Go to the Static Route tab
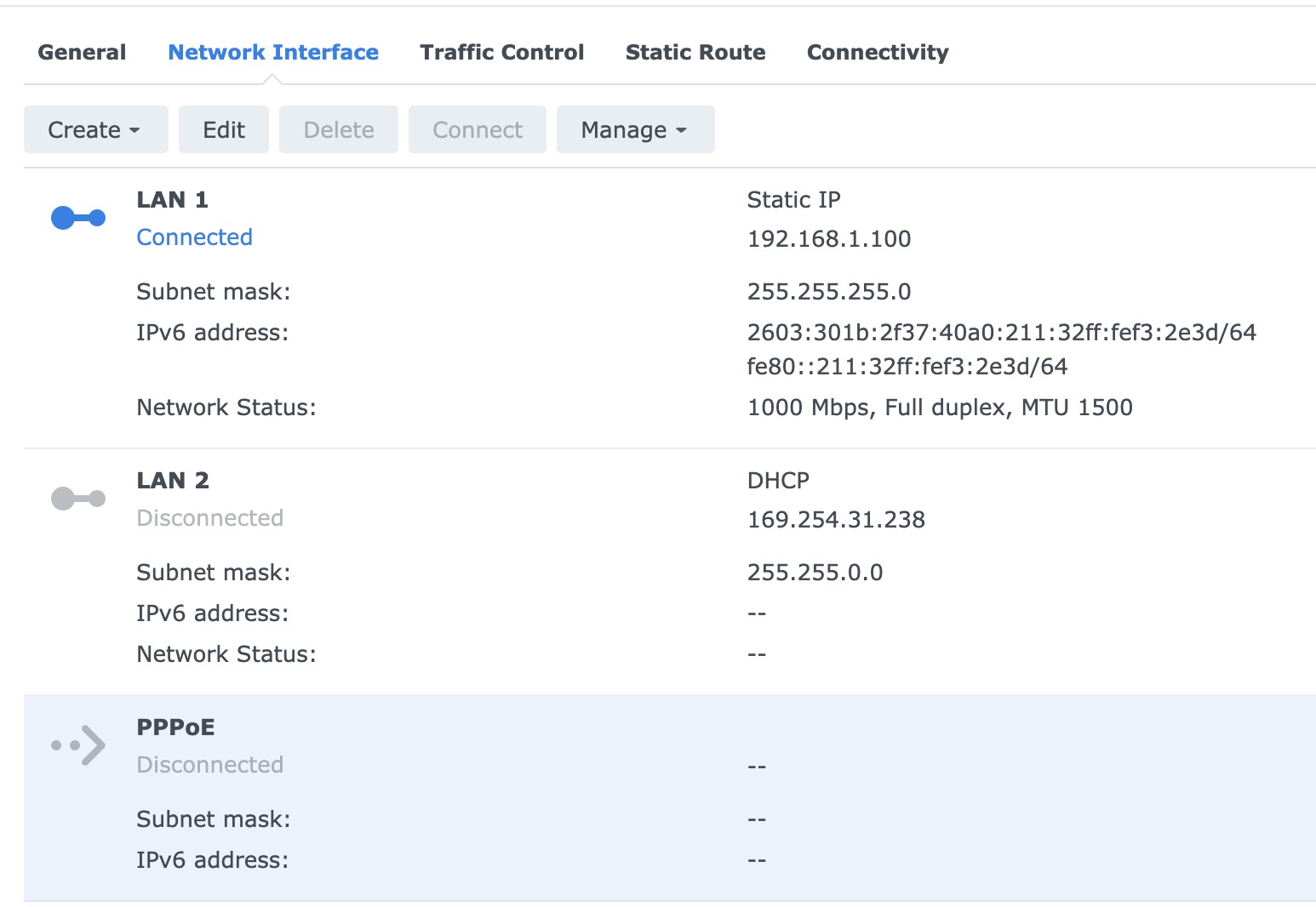The width and height of the screenshot is (1316, 907). (x=695, y=53)
